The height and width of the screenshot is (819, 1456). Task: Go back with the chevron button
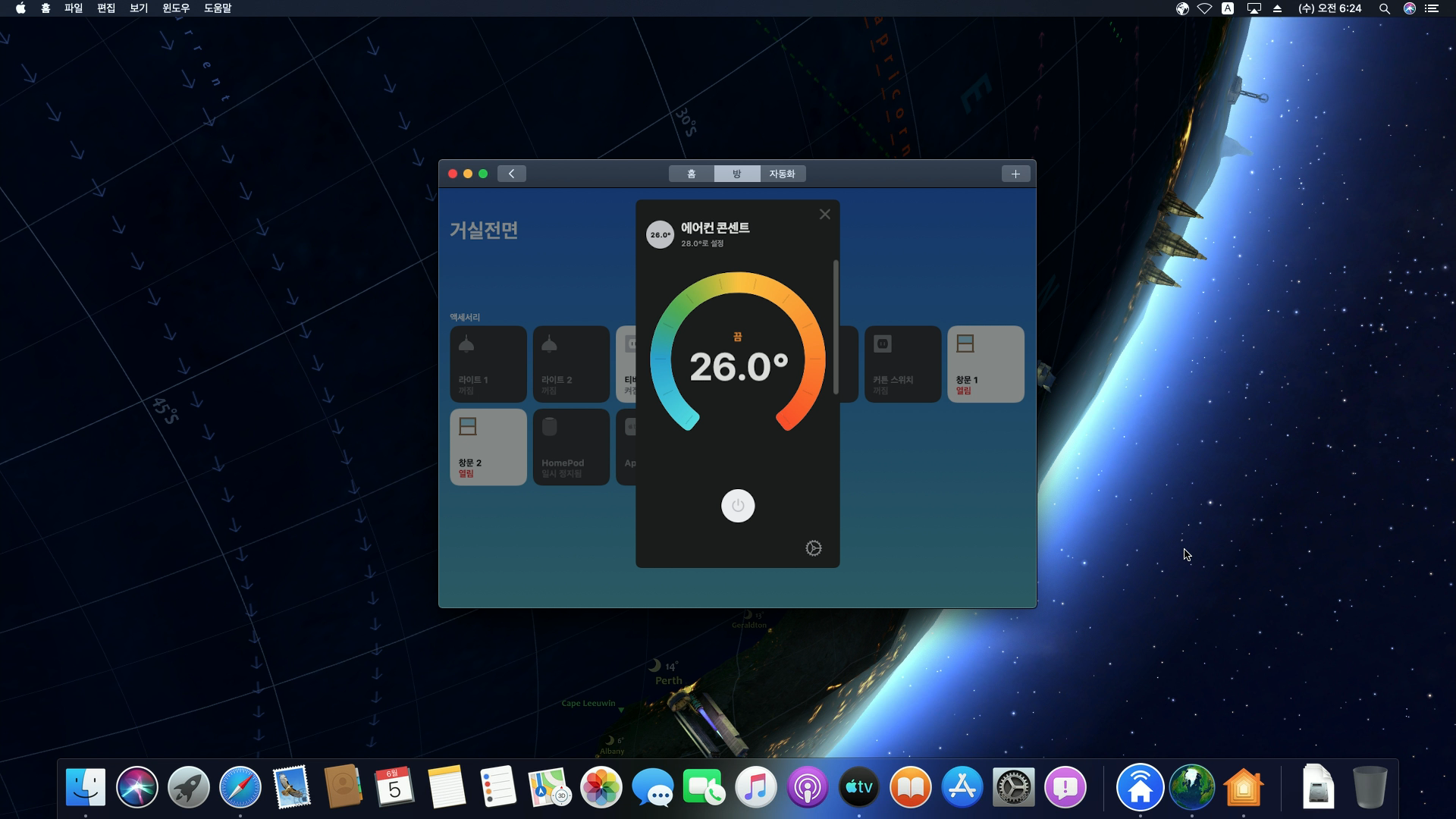[x=511, y=174]
